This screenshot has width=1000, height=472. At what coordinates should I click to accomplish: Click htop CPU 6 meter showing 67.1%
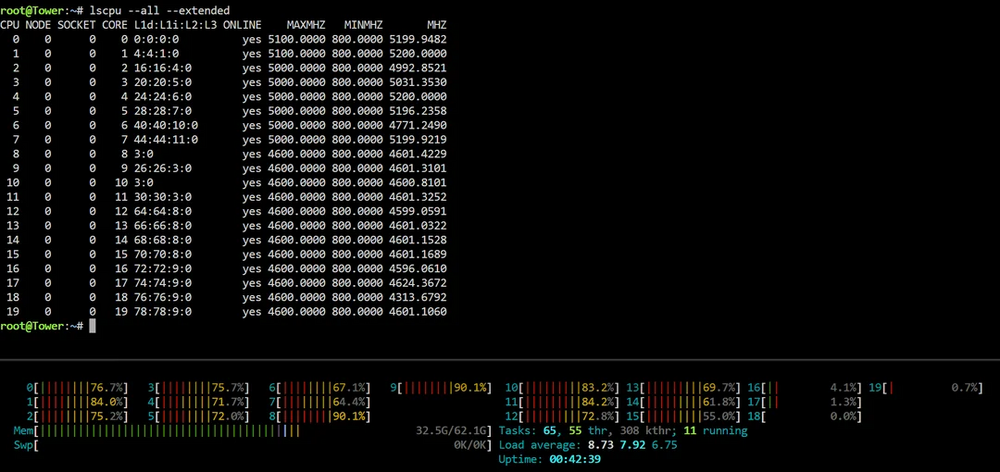(x=320, y=388)
